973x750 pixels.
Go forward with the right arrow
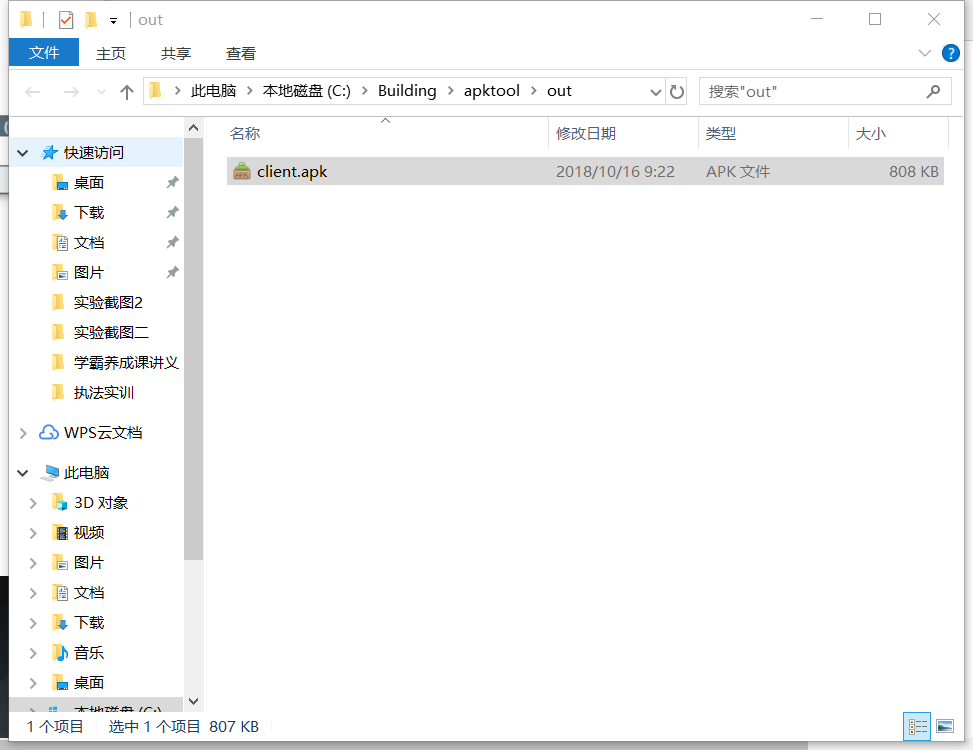(71, 92)
